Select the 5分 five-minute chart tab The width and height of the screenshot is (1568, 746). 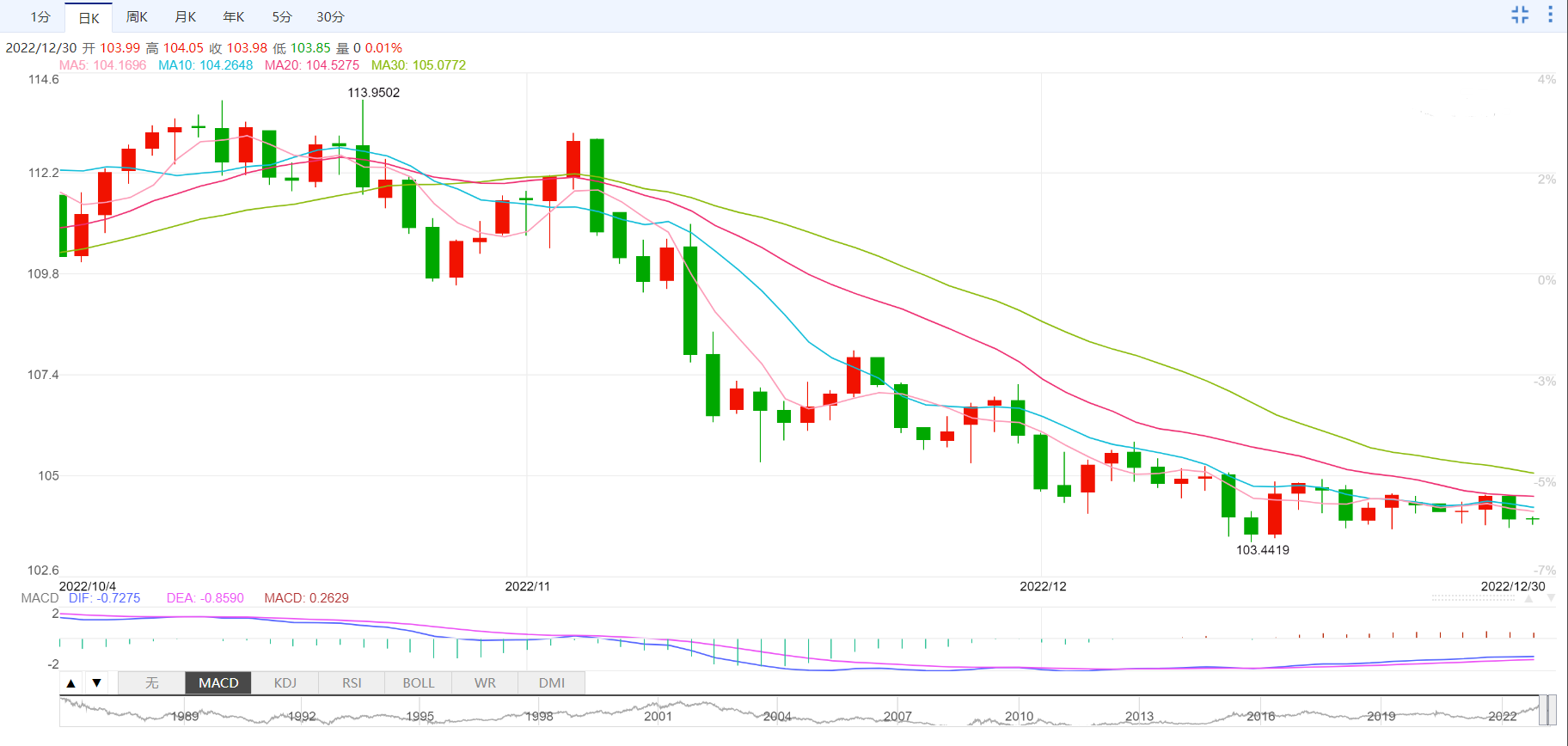click(282, 17)
